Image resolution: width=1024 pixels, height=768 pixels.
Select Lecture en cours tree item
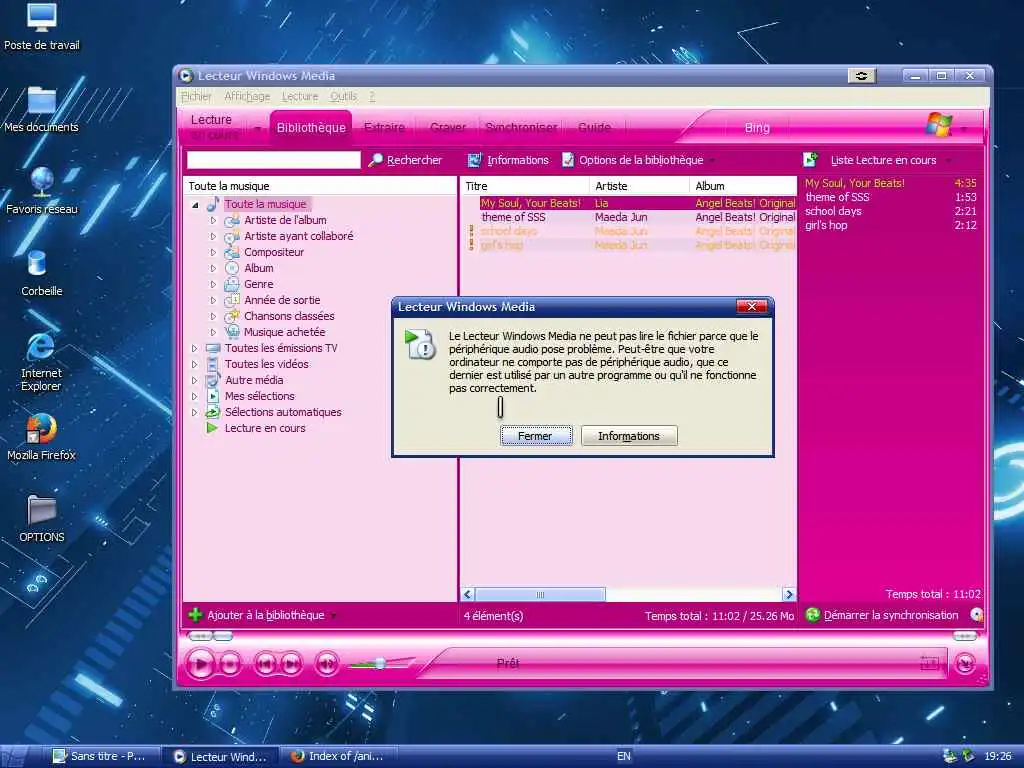265,428
